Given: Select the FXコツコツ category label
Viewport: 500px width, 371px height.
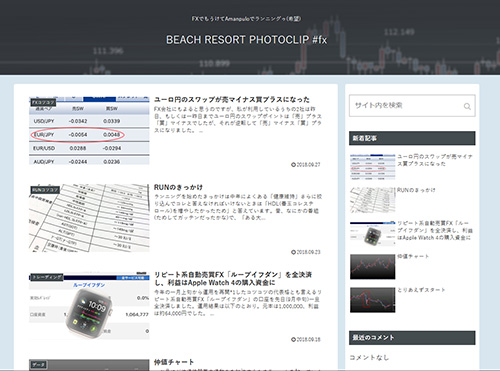Looking at the screenshot, I should tap(43, 102).
